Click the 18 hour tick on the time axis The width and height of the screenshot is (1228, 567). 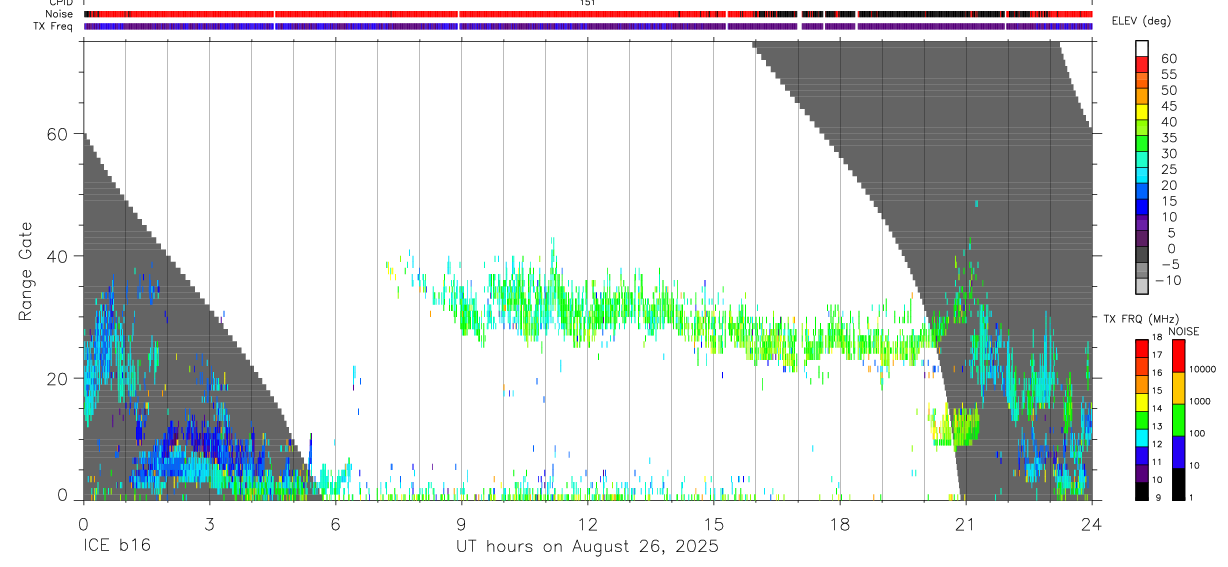tap(840, 523)
